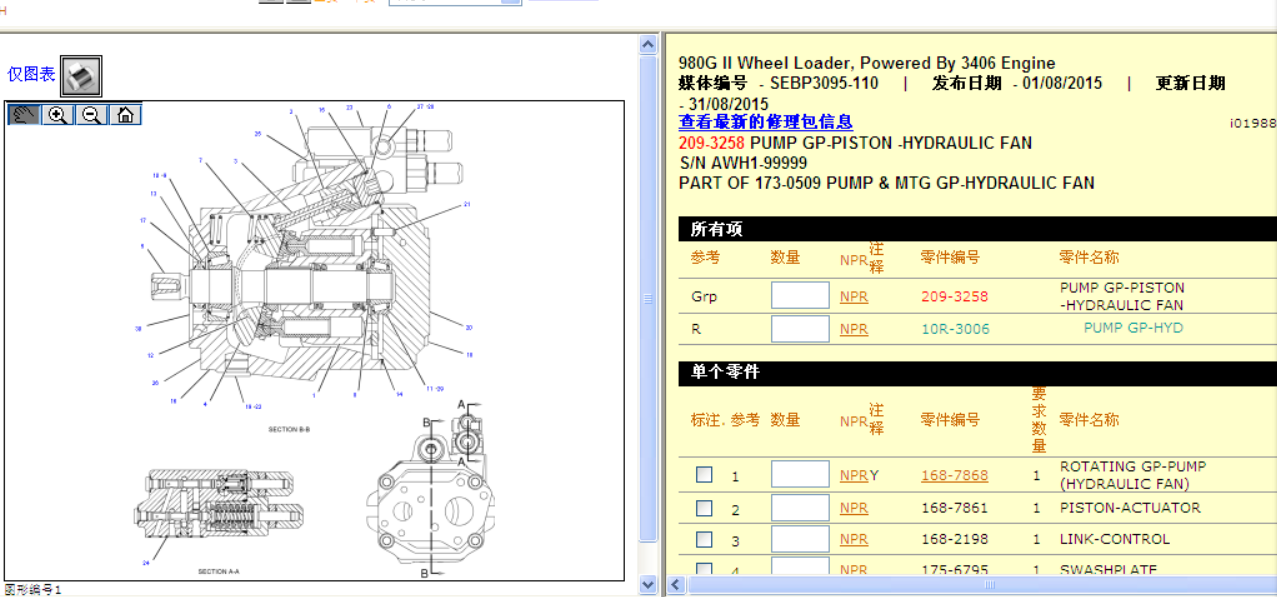1277x597 pixels.
Task: Click the vertical scrollbar down arrow
Action: tap(648, 585)
